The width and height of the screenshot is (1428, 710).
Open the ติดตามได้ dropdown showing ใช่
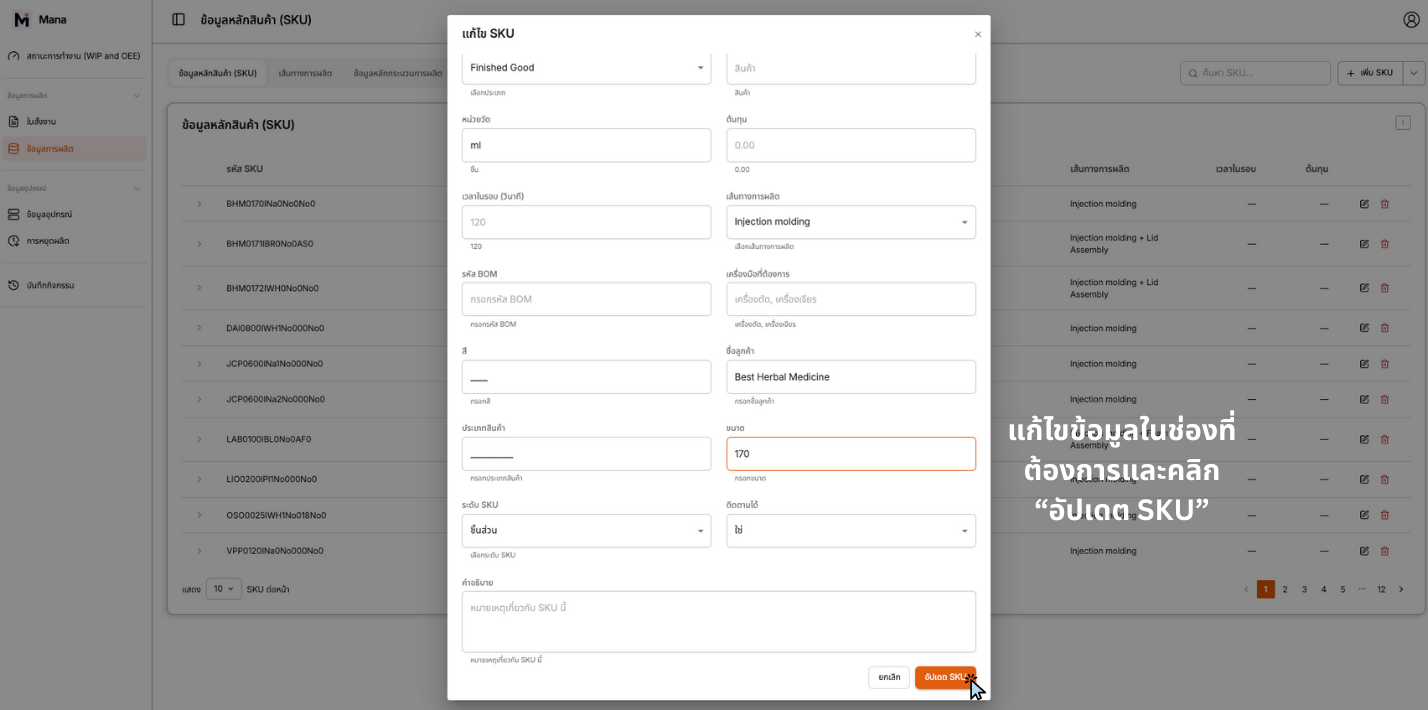(x=850, y=531)
